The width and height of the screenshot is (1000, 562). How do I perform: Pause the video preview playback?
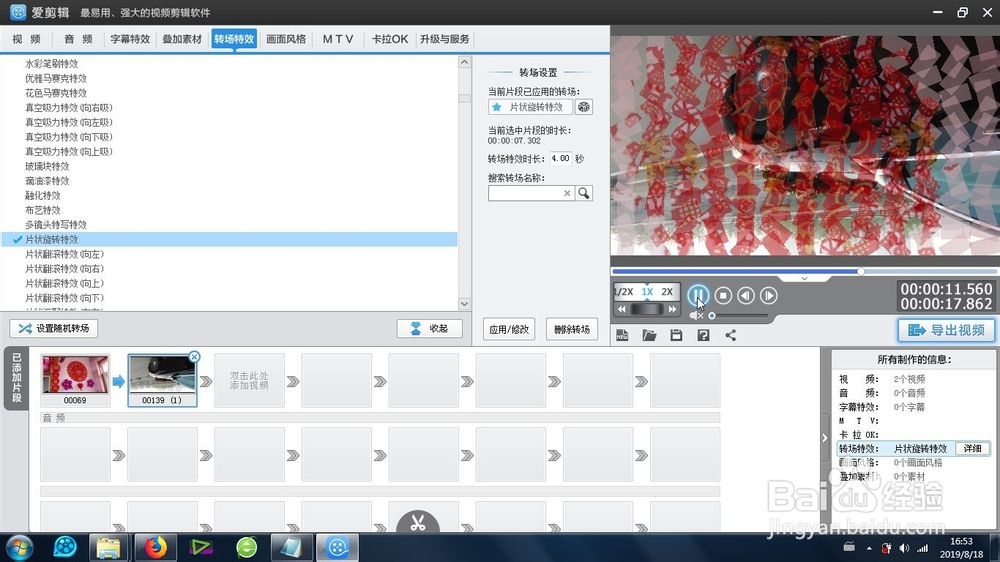pyautogui.click(x=698, y=295)
